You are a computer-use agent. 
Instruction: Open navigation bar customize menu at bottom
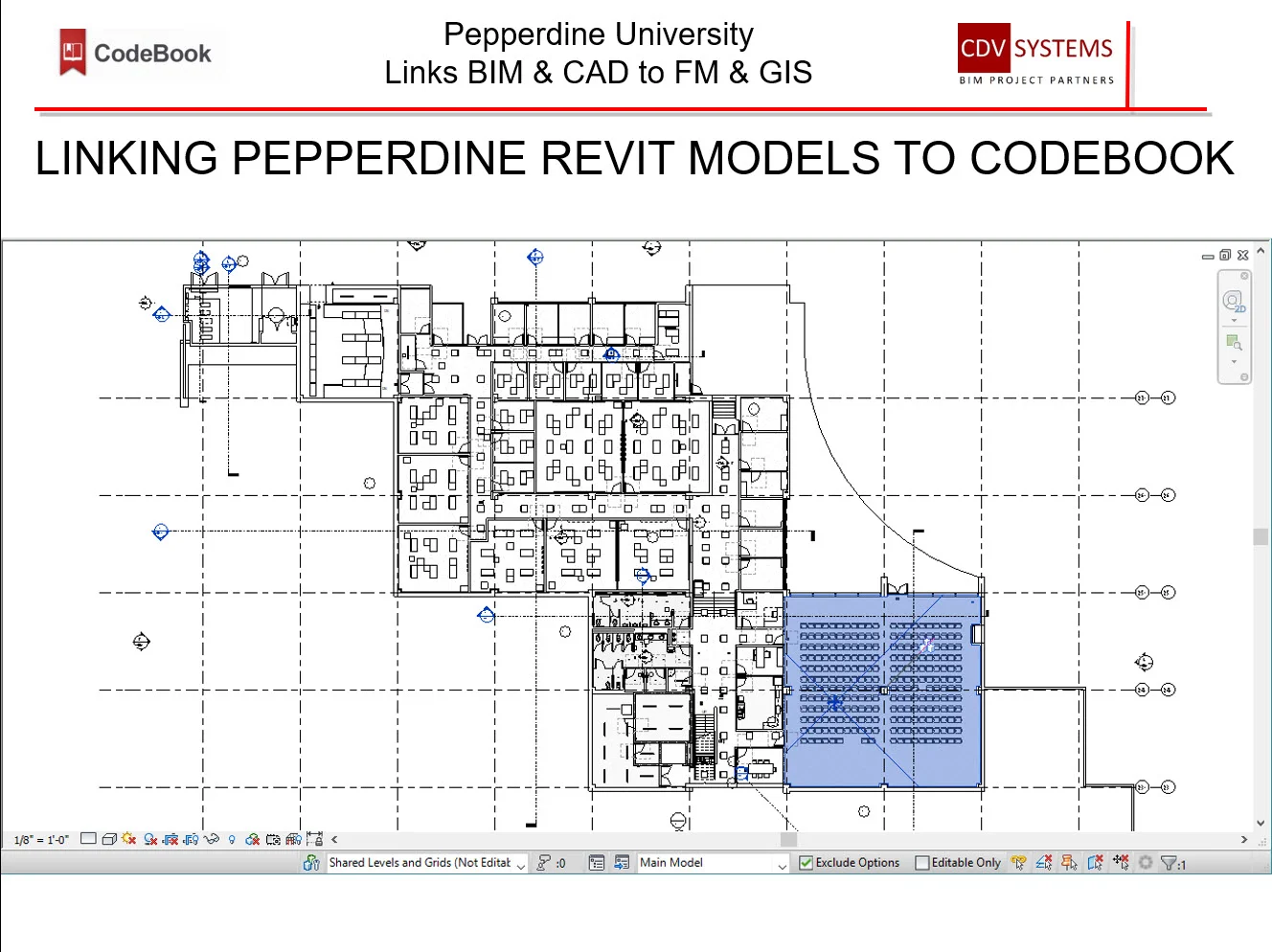(1244, 377)
